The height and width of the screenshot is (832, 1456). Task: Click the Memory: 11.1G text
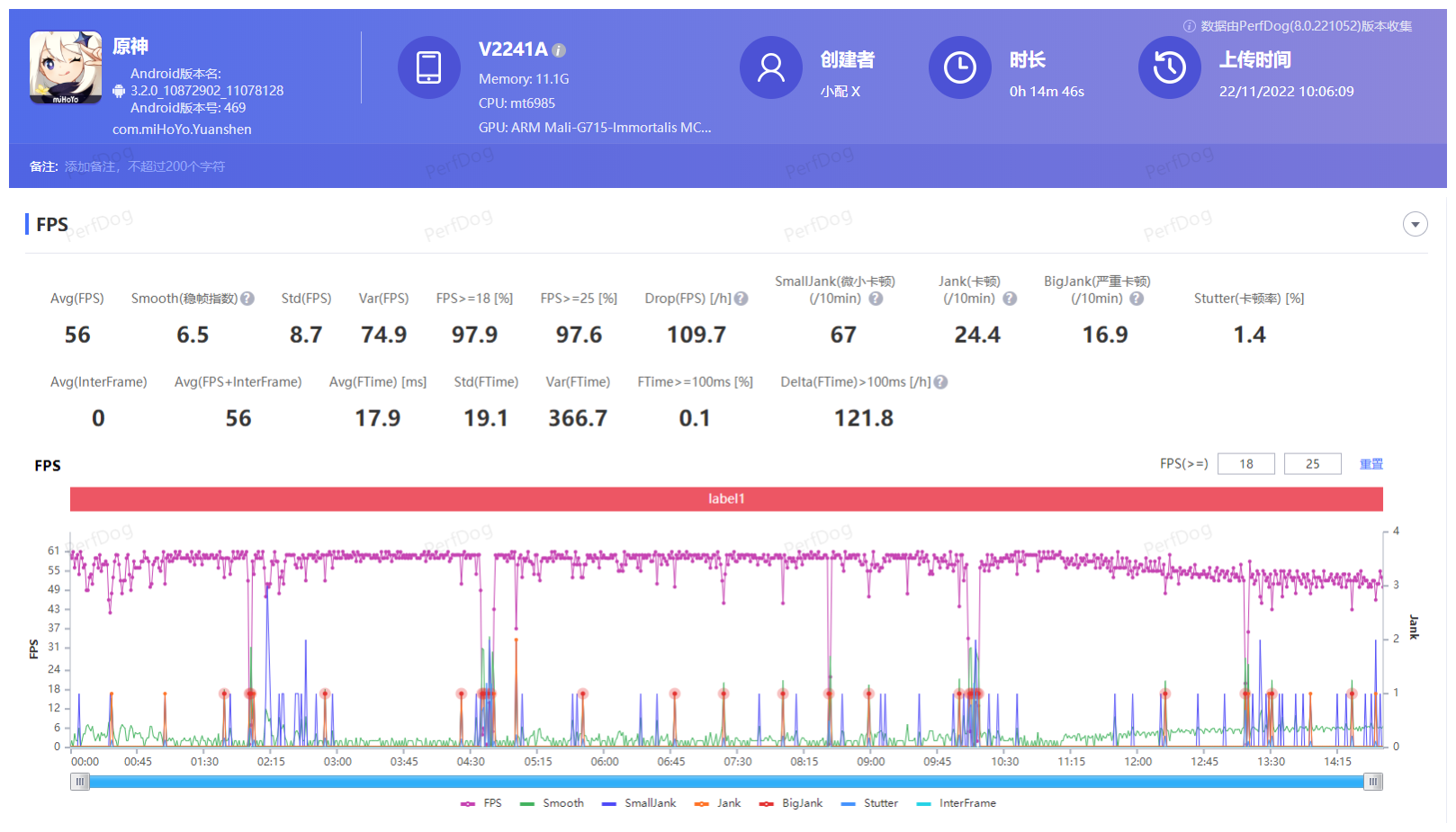coord(524,79)
